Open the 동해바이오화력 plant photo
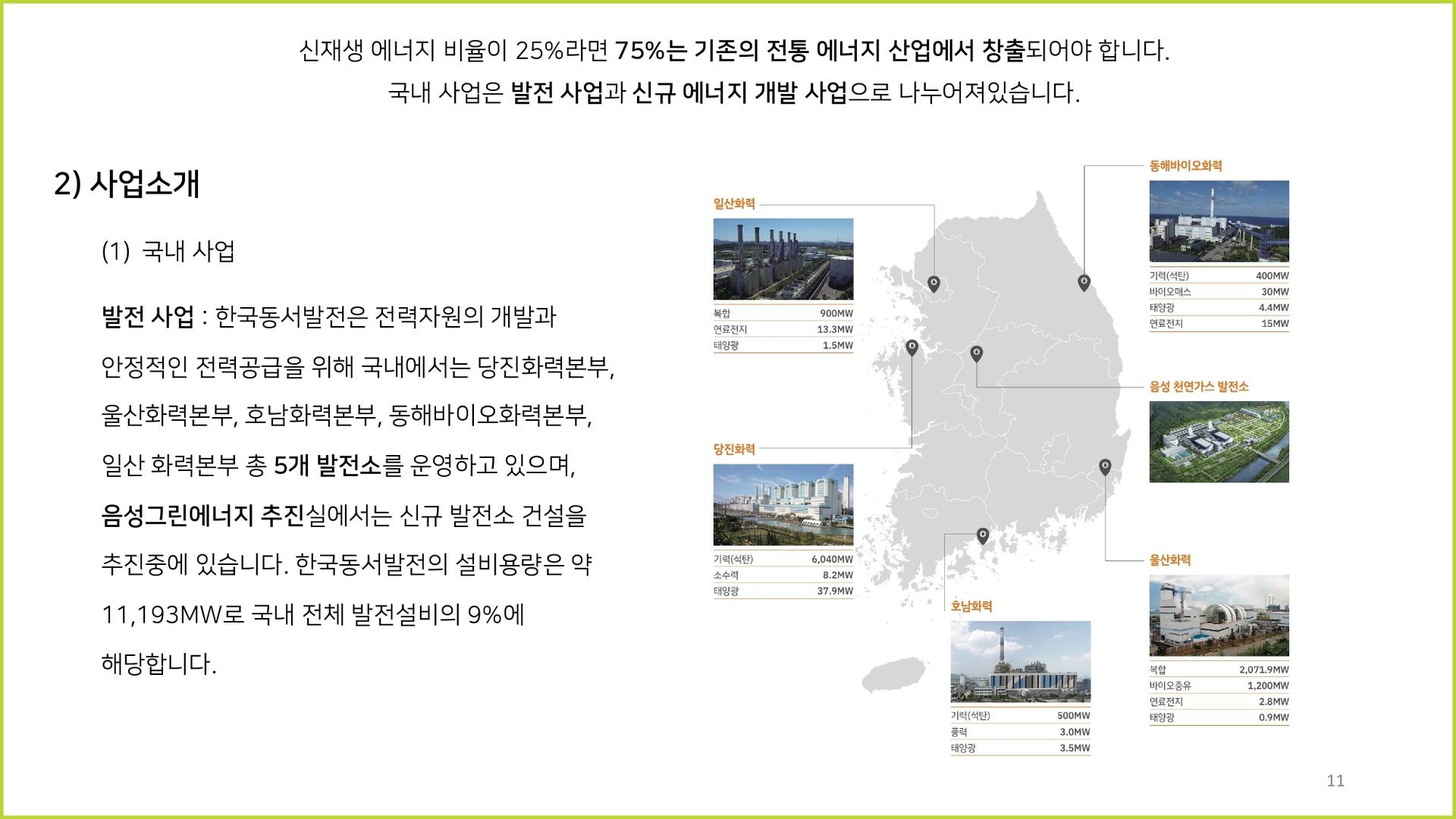The width and height of the screenshot is (1456, 819). pyautogui.click(x=1219, y=221)
